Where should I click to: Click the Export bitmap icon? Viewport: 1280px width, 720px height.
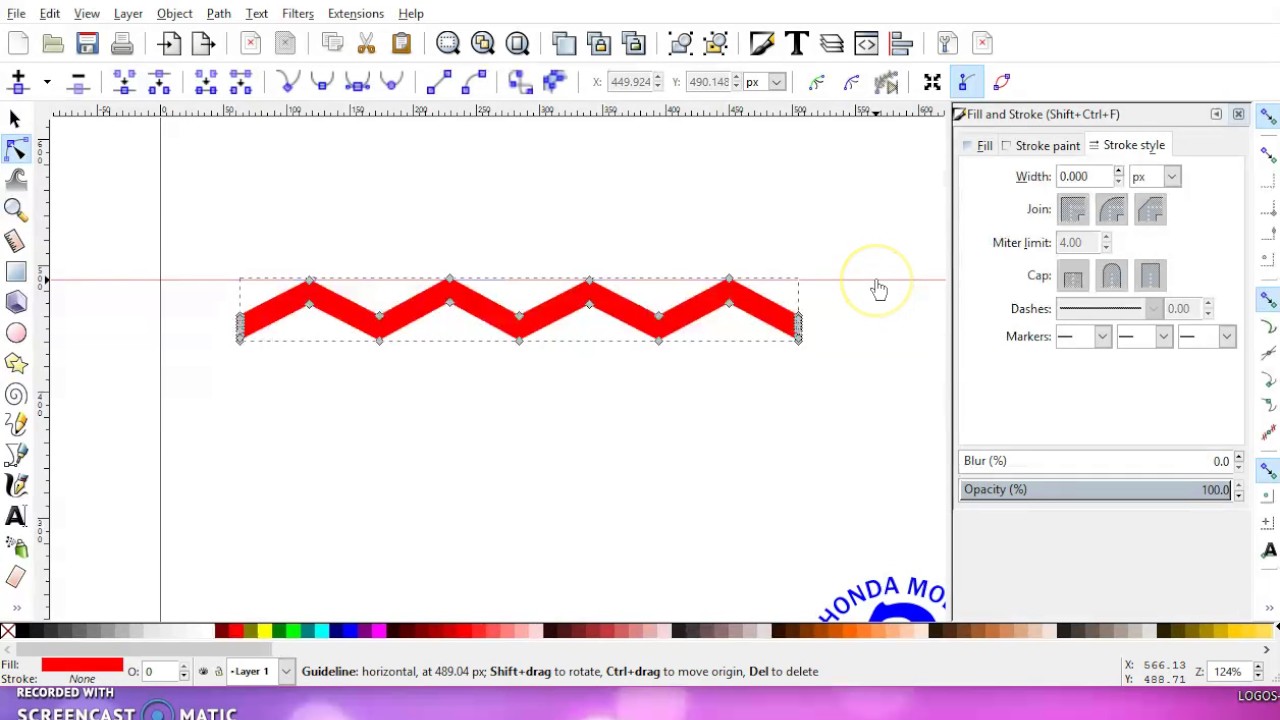pos(204,43)
